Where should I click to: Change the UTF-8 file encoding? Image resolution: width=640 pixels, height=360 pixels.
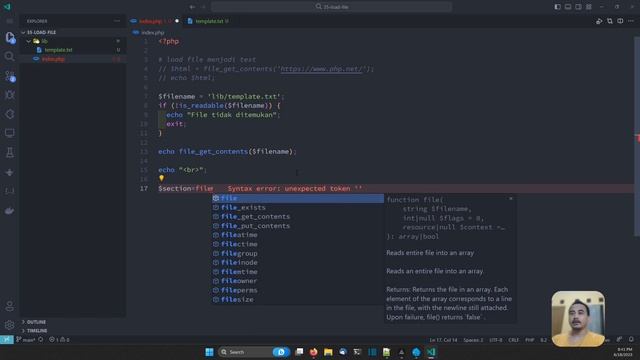(496, 340)
